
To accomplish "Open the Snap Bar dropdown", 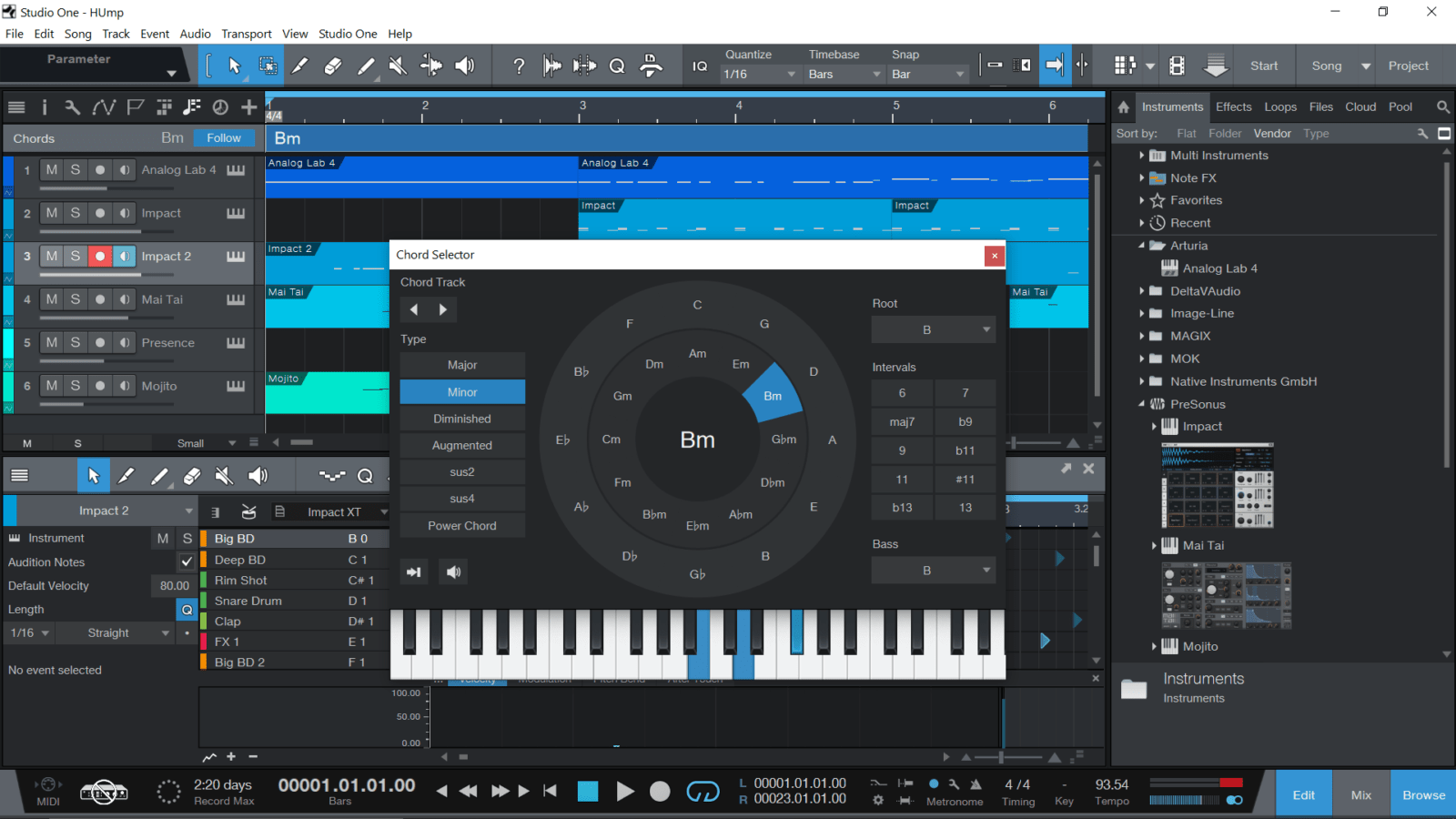I will (928, 75).
